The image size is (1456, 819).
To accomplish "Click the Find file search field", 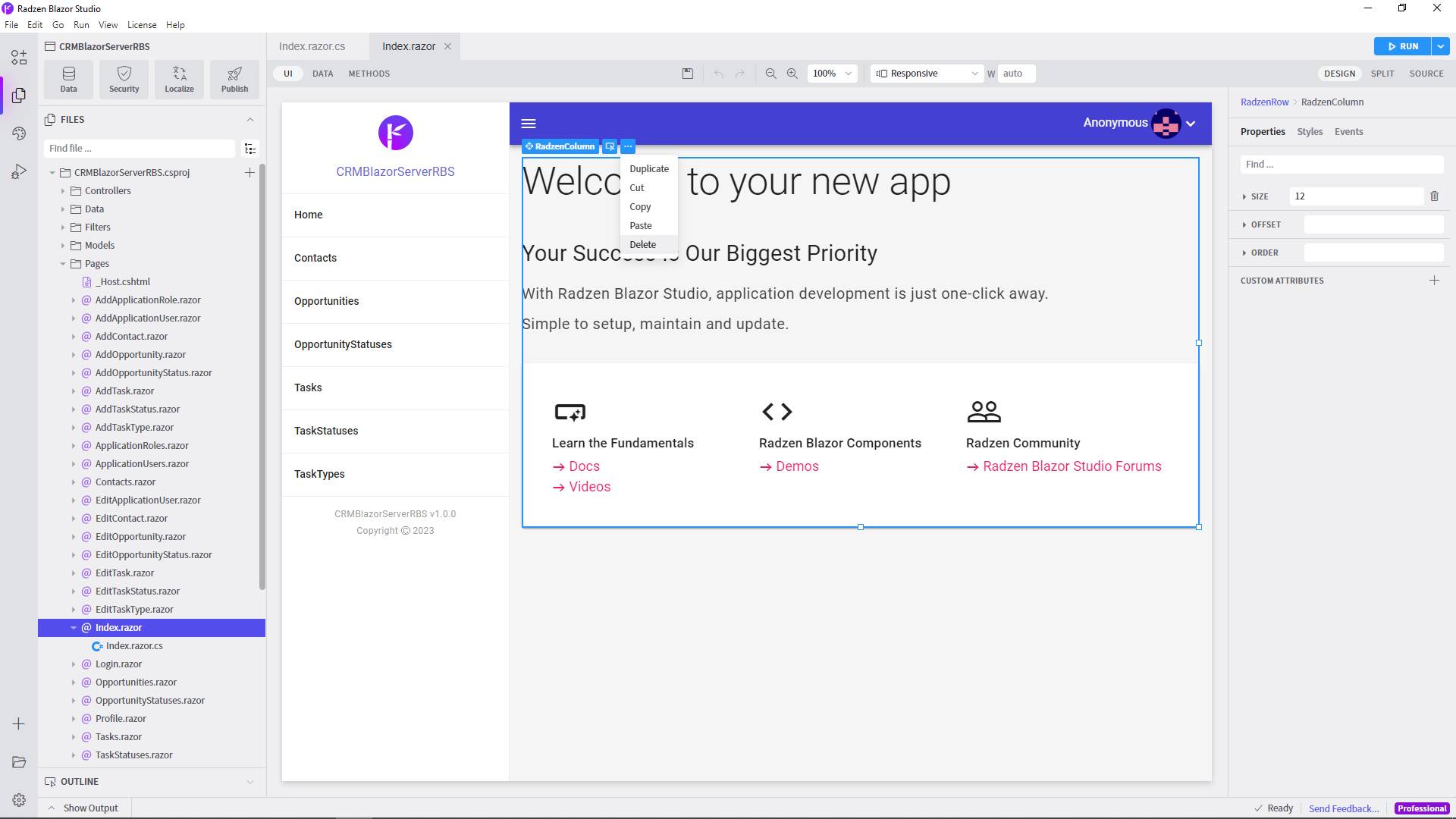I will (140, 149).
